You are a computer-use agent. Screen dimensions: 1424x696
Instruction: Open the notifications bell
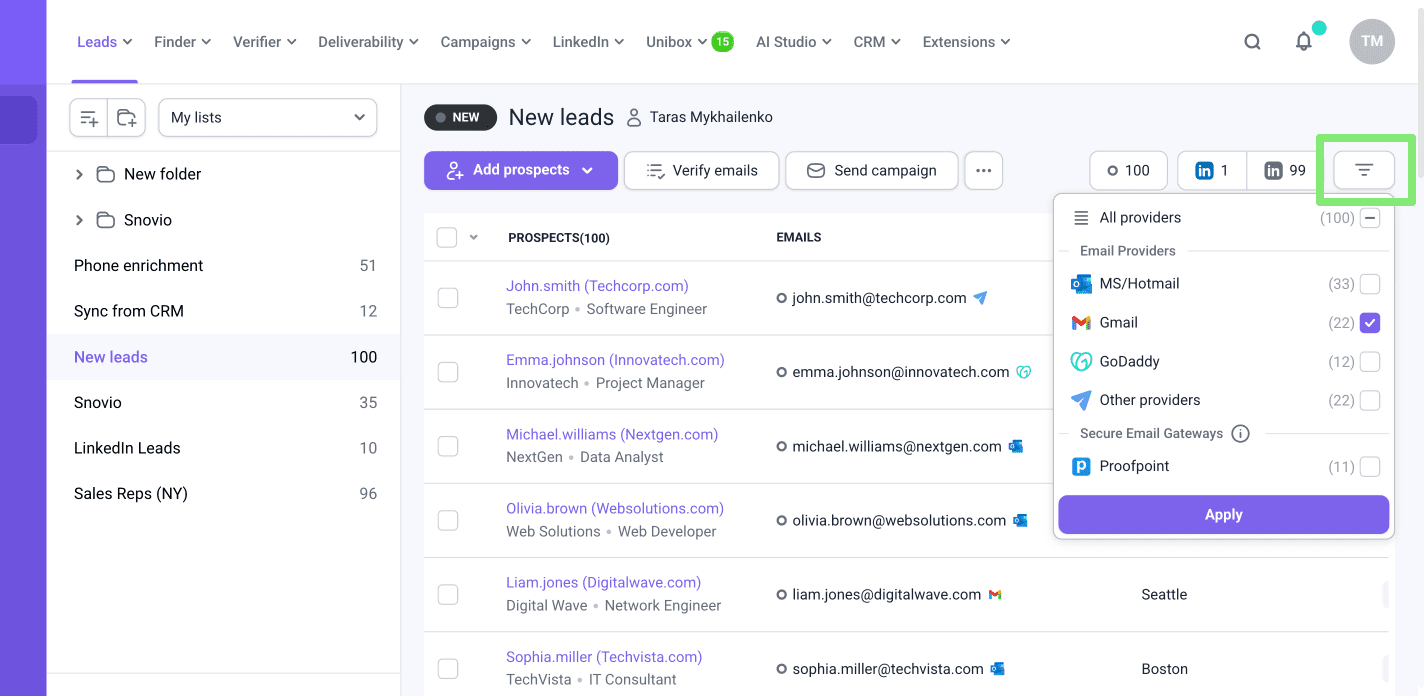(x=1303, y=42)
